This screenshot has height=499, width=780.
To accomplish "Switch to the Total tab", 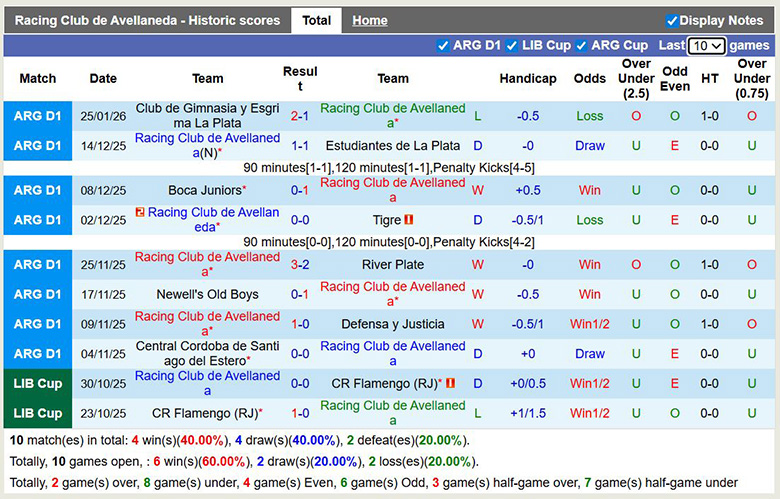I will coord(316,20).
